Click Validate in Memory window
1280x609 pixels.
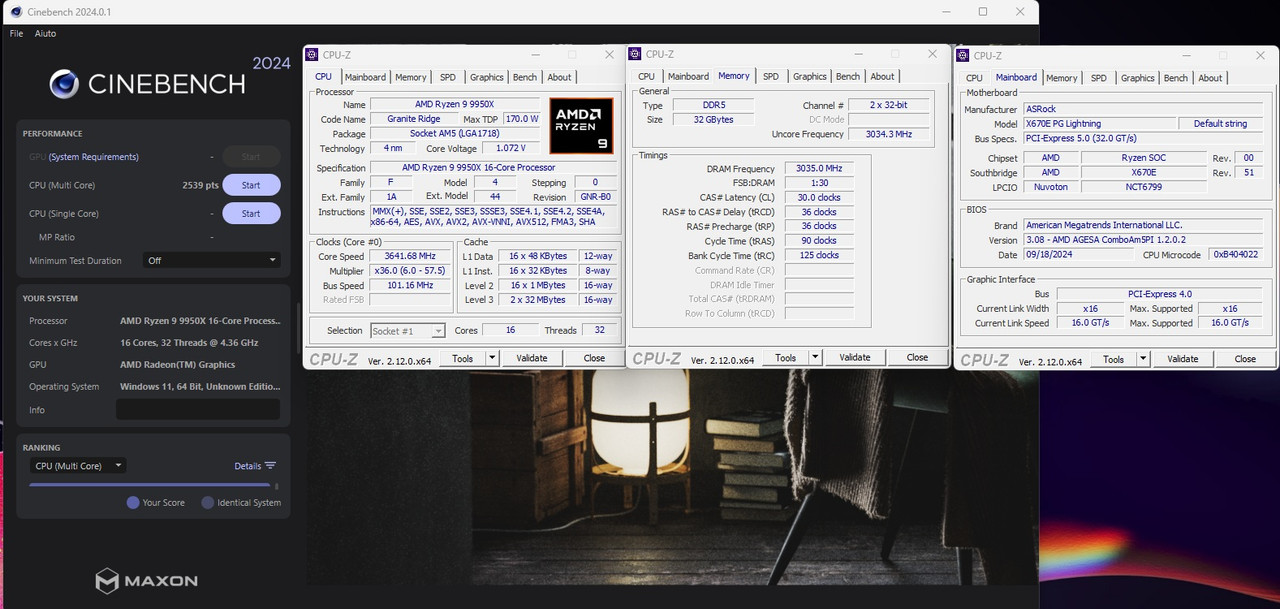[855, 357]
